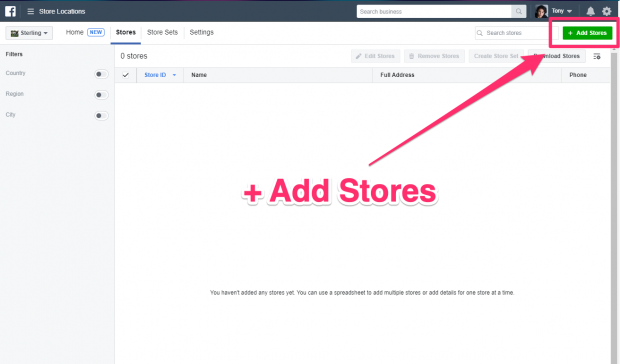This screenshot has width=620, height=364.
Task: Click Tony's profile picture
Action: (x=541, y=11)
